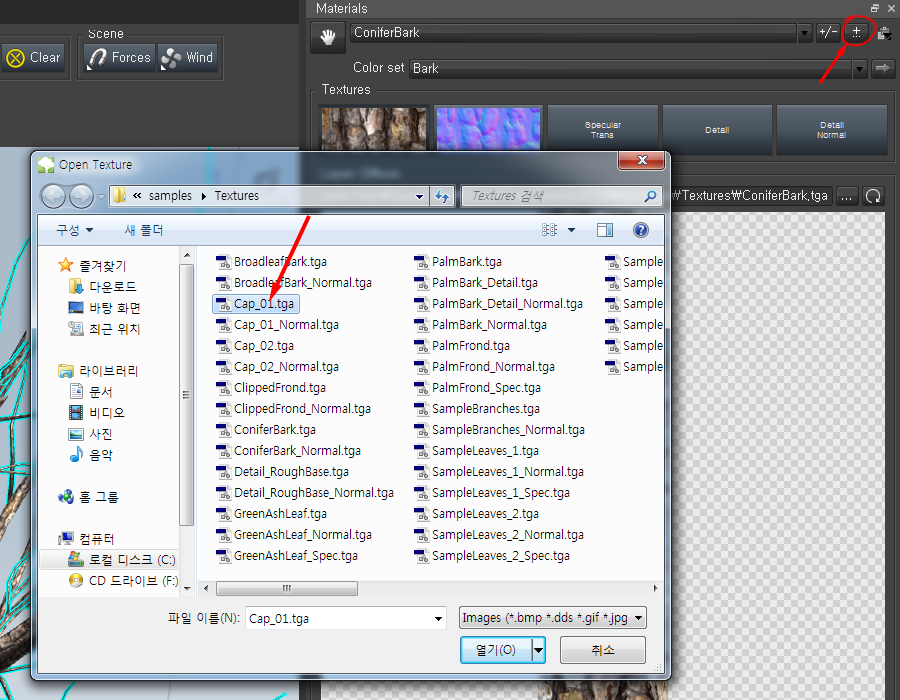This screenshot has height=700, width=900.
Task: Expand the address bar path dropdown
Action: pyautogui.click(x=420, y=196)
